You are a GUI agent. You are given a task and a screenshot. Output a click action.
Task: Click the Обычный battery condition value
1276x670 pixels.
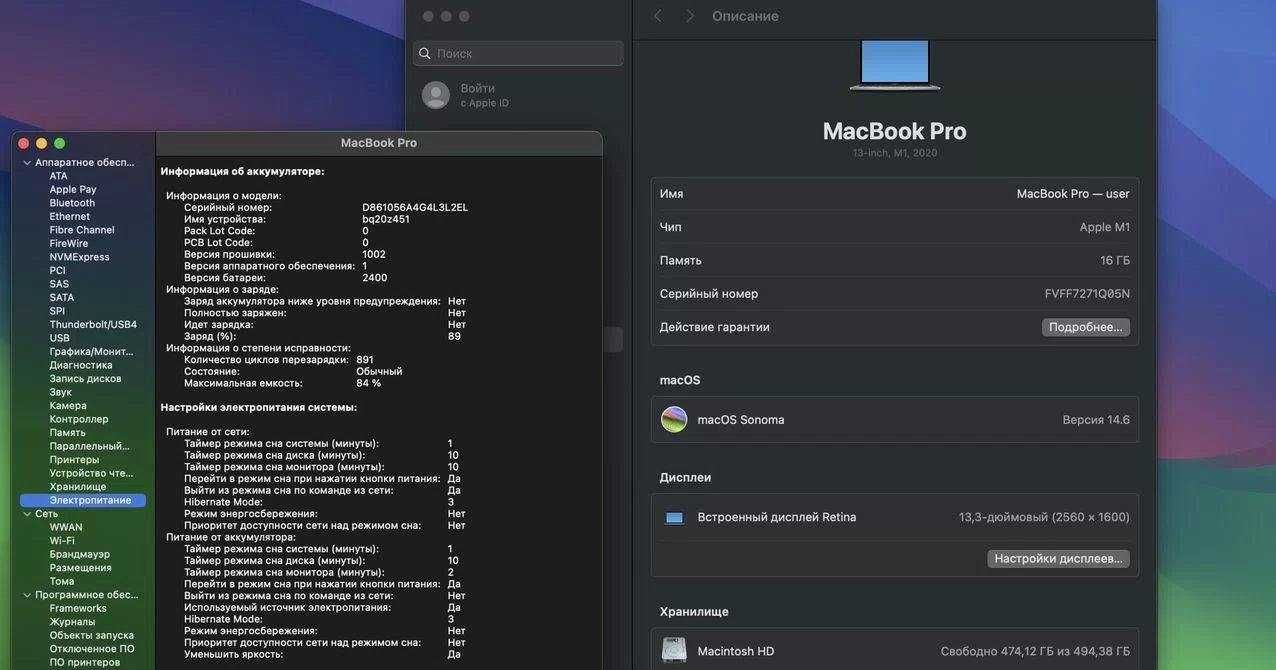point(379,372)
